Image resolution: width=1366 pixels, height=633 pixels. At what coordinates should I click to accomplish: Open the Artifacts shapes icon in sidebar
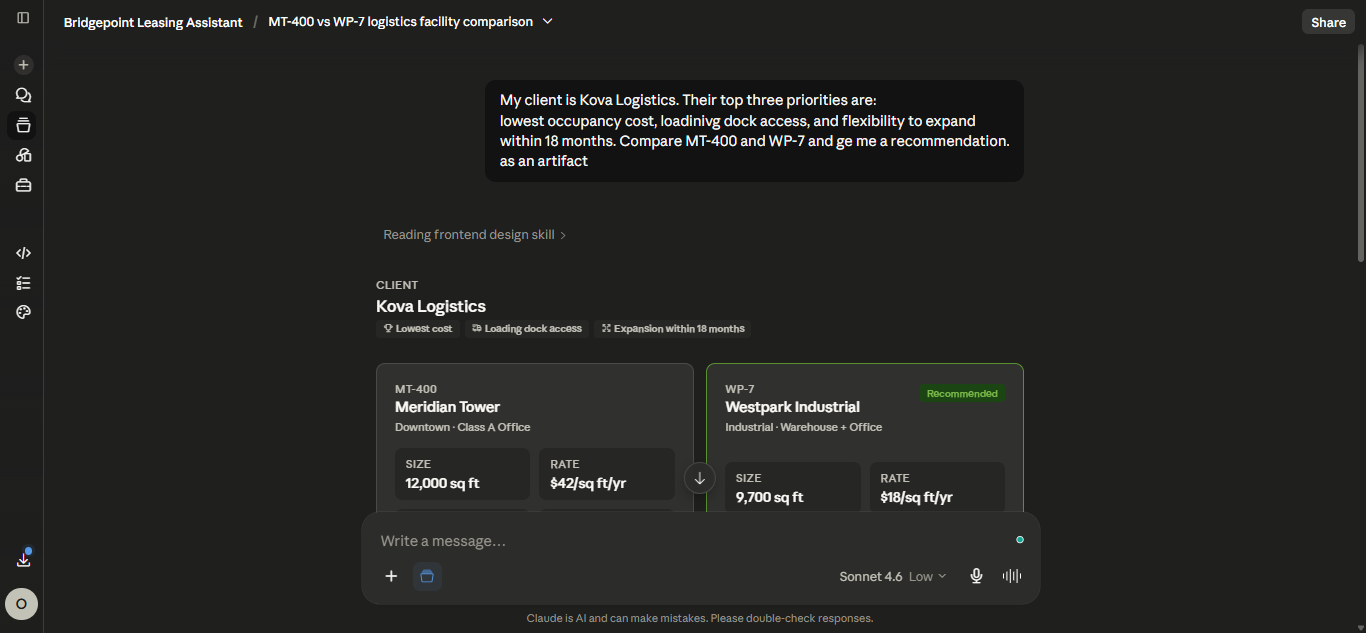tap(23, 155)
